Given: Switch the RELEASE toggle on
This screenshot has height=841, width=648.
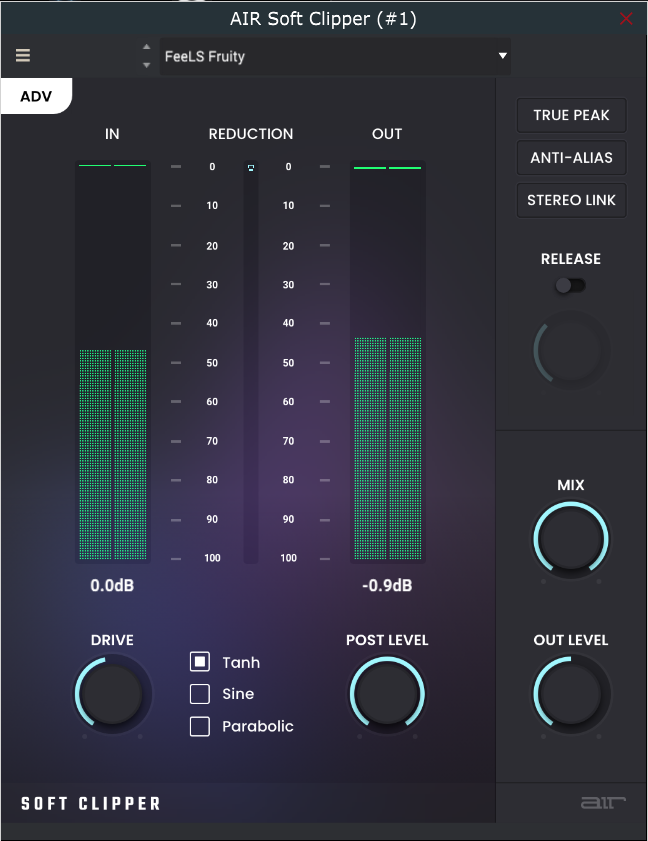Looking at the screenshot, I should (570, 285).
